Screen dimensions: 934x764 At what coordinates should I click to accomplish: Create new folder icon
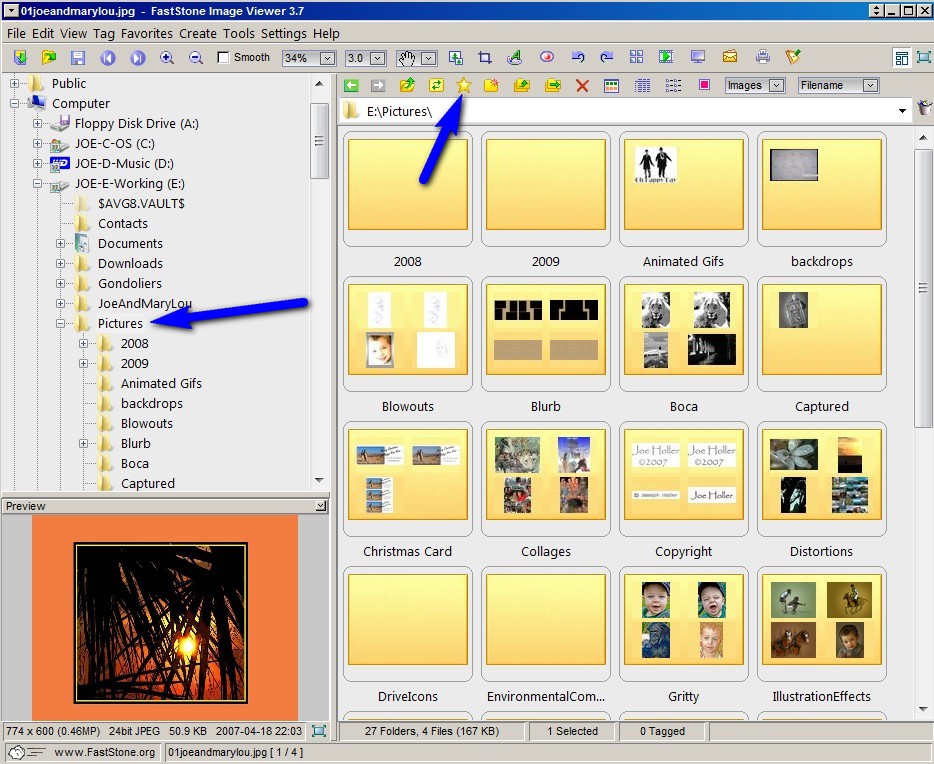[491, 85]
